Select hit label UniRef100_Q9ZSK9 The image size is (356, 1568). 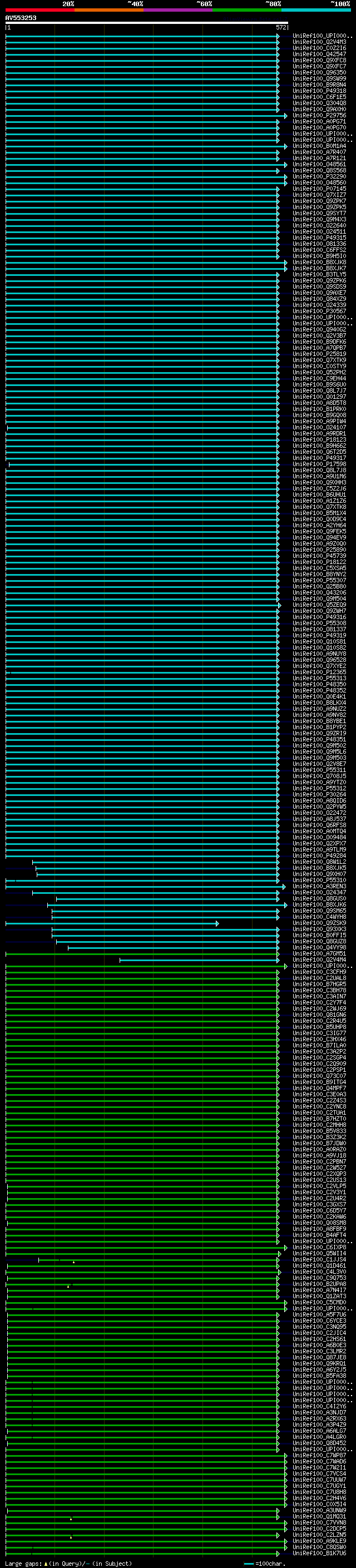[319, 923]
